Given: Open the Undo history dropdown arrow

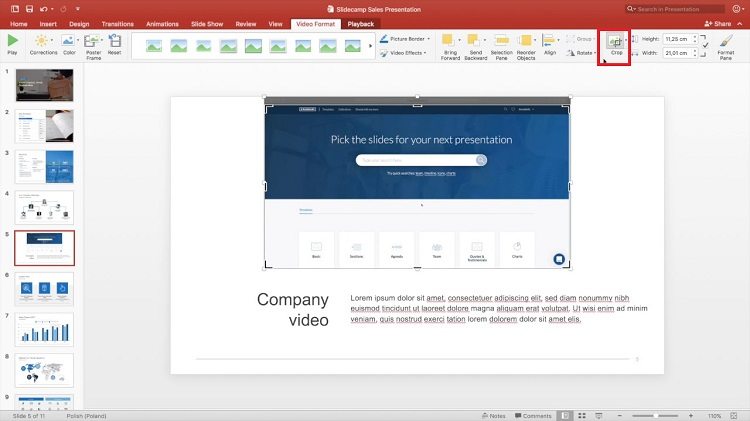Looking at the screenshot, I should point(52,9).
